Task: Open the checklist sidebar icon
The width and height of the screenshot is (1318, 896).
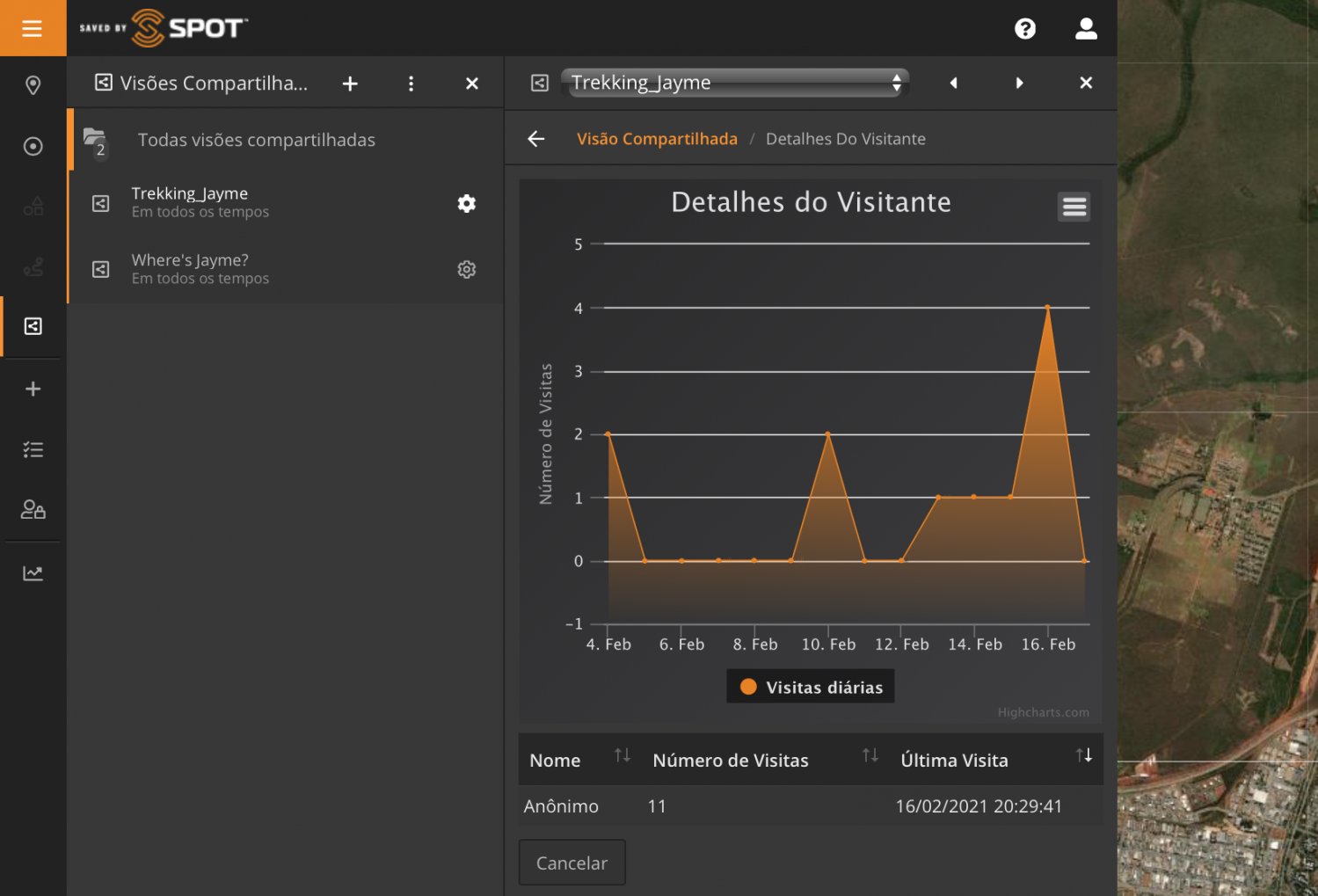Action: (x=33, y=450)
